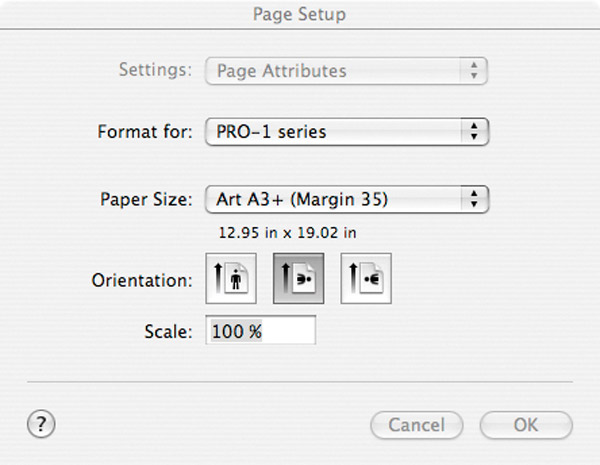Click the Orientation label
600x465 pixels.
click(x=142, y=281)
